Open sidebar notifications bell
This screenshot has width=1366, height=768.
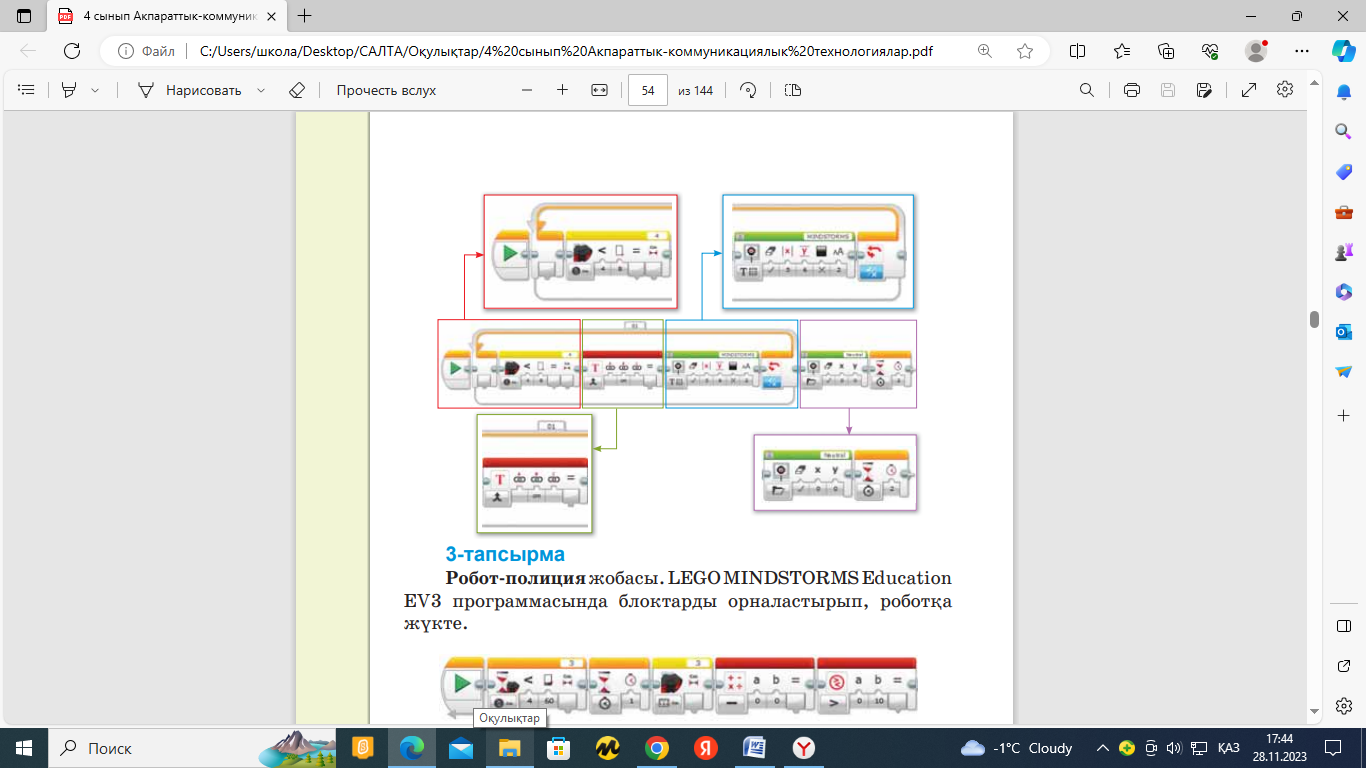coord(1344,91)
